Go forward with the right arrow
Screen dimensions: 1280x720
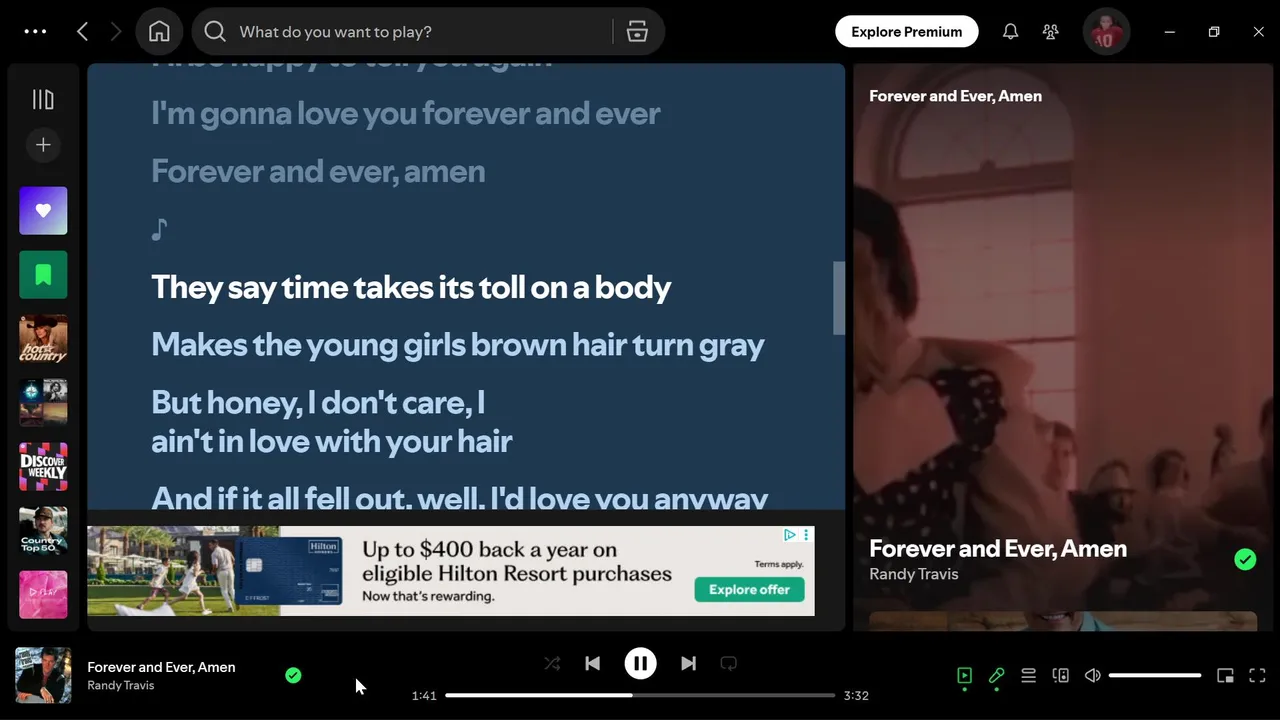tap(115, 32)
